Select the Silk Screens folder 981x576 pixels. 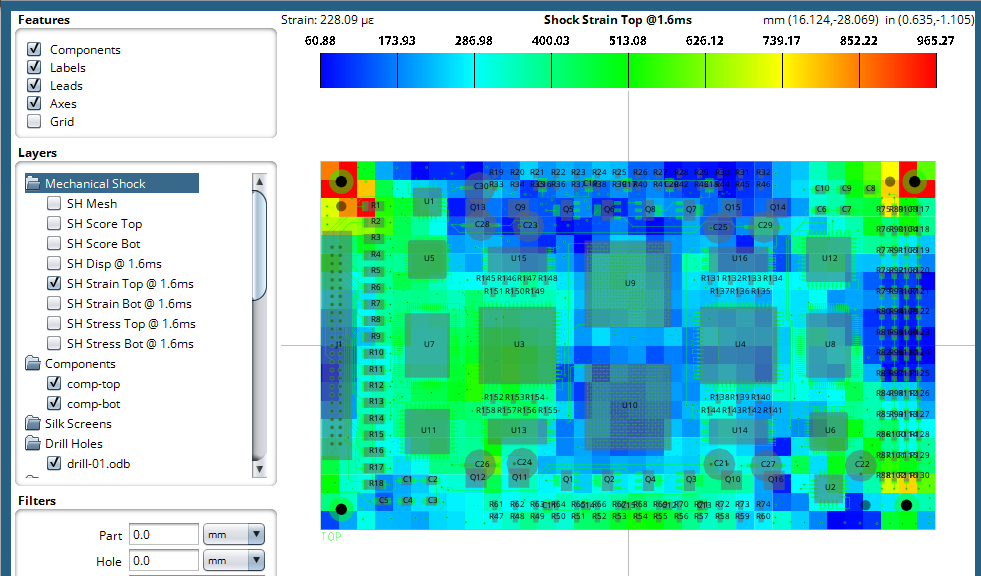click(78, 423)
